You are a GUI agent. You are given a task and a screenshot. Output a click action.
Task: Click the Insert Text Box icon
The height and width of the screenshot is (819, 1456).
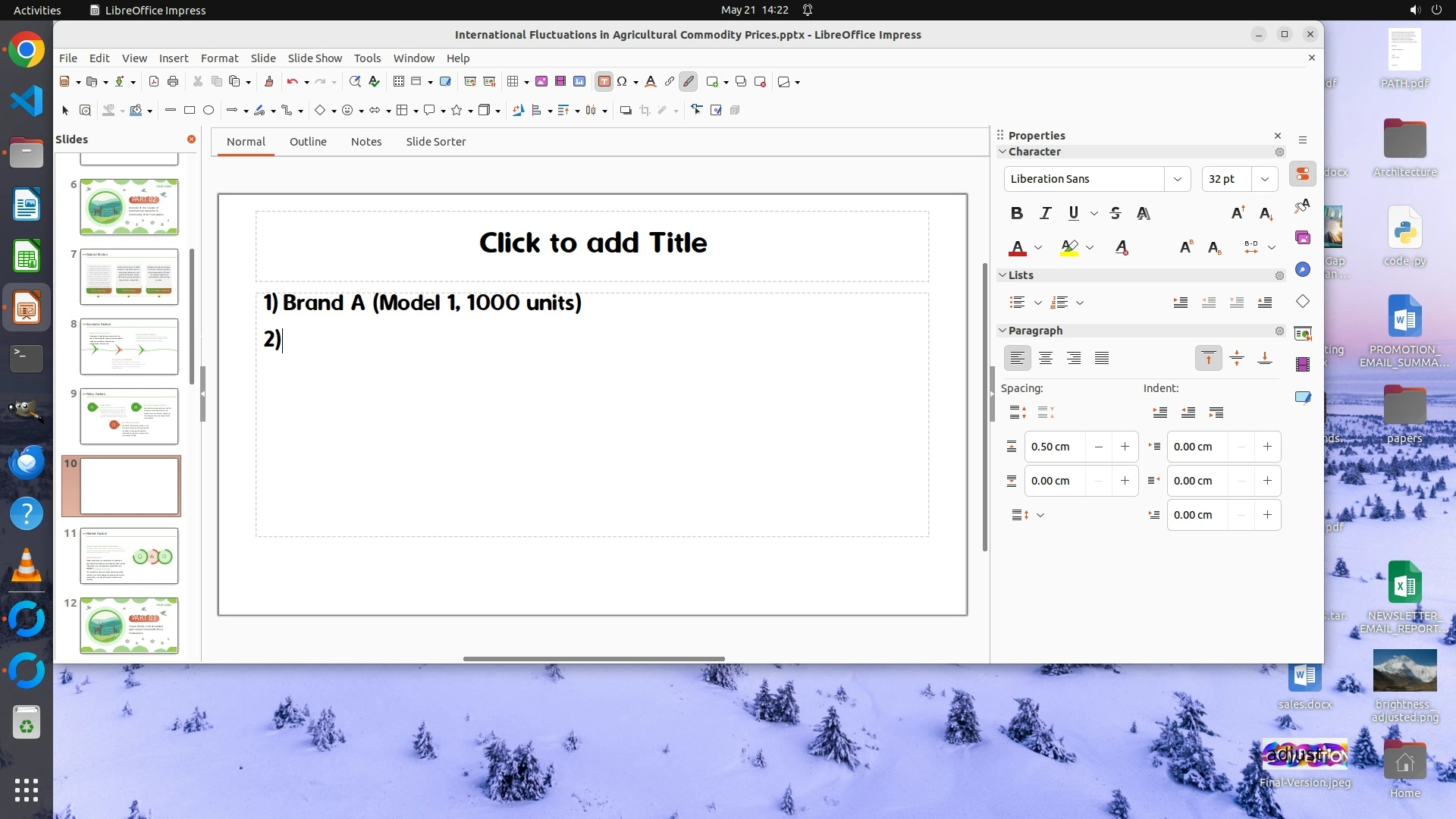tap(604, 82)
